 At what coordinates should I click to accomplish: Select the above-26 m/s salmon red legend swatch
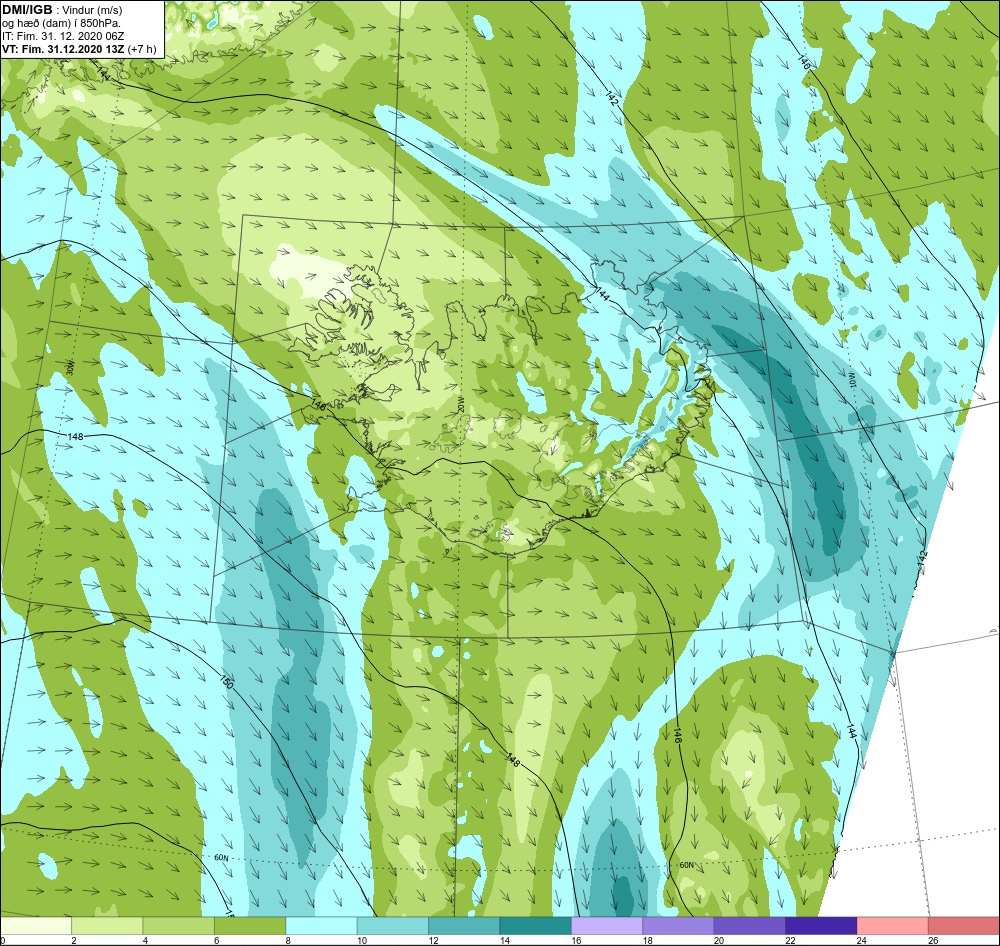tap(964, 926)
